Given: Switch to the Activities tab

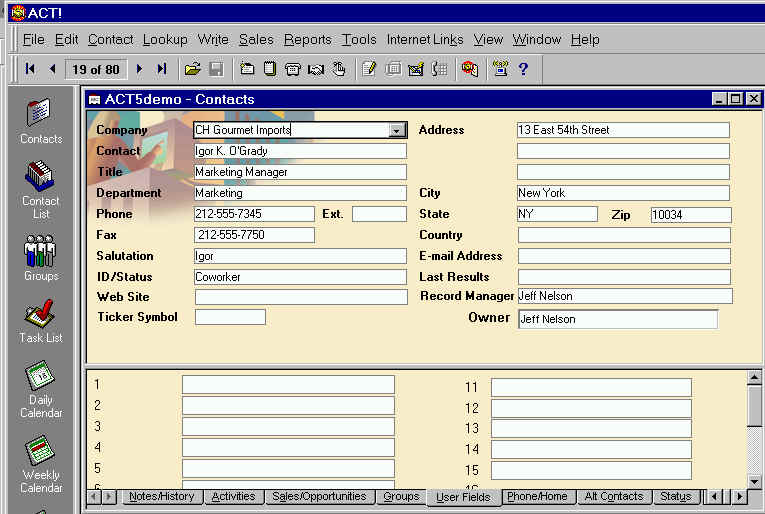Looking at the screenshot, I should point(234,496).
